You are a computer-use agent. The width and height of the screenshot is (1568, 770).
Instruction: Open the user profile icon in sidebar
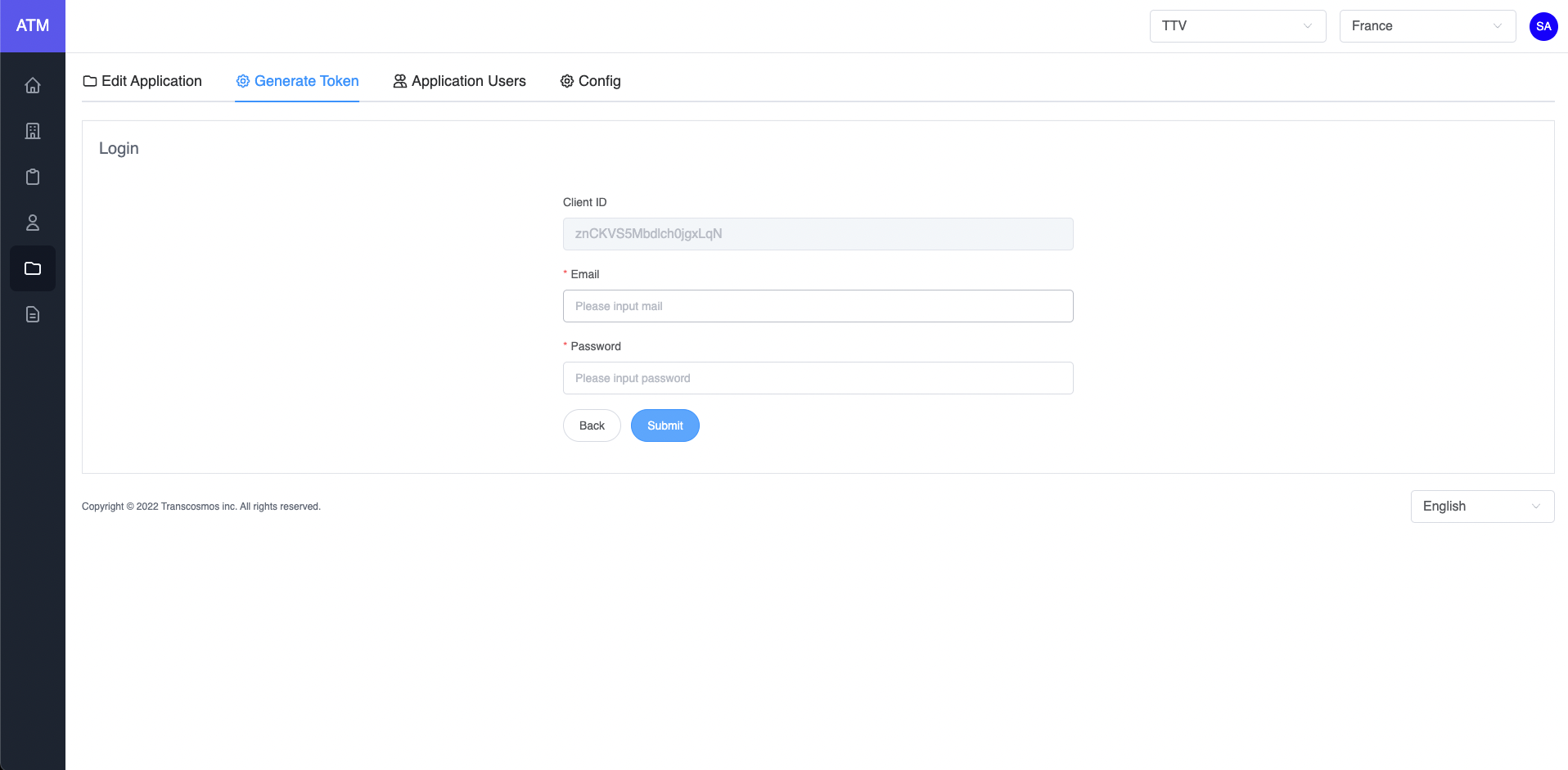pos(33,223)
